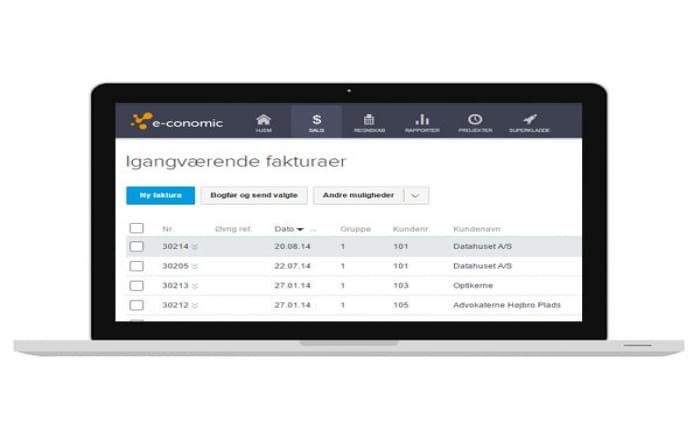
Task: Tick the select-all checkbox in table header
Action: pos(137,228)
